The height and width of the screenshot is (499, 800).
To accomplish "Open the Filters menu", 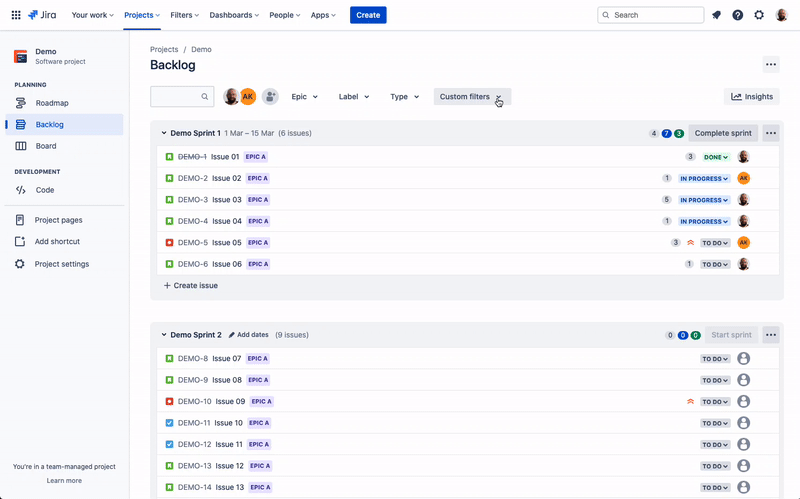I will coord(185,15).
